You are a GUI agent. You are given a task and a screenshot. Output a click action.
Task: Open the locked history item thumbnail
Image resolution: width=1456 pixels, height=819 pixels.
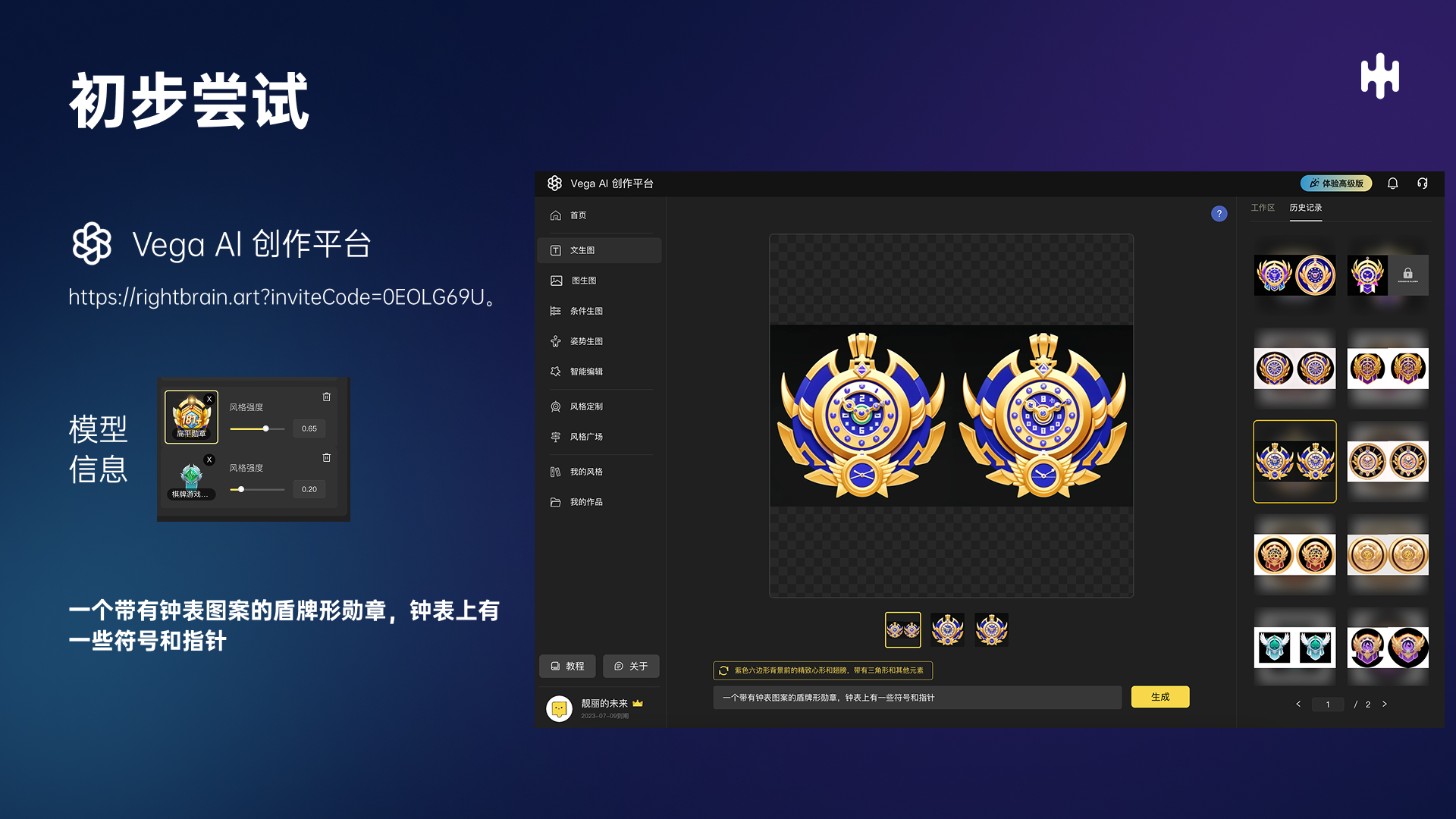coord(1388,275)
